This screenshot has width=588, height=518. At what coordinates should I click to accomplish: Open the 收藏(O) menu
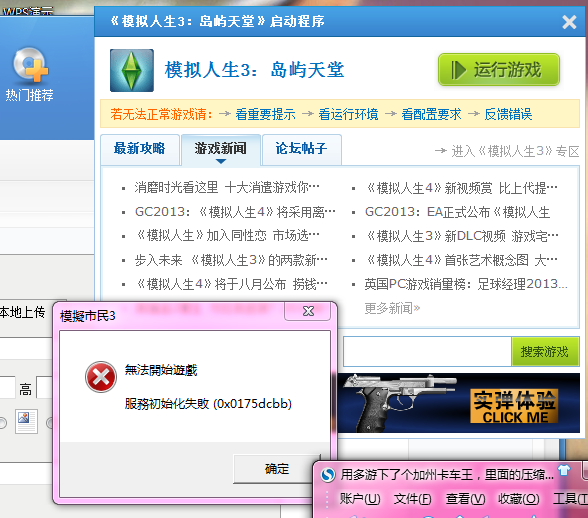tap(518, 499)
